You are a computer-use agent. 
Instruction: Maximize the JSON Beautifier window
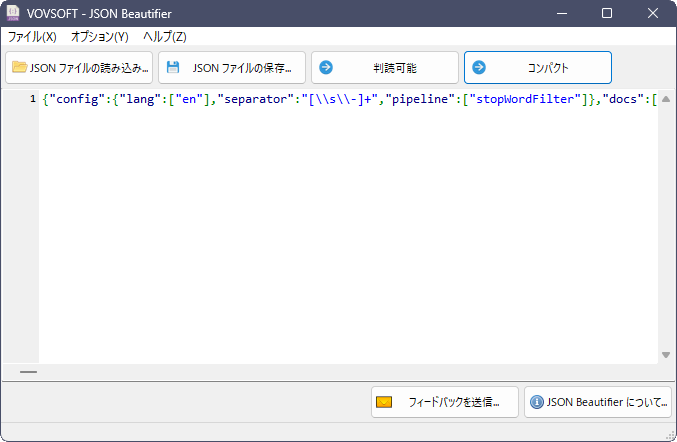[607, 13]
